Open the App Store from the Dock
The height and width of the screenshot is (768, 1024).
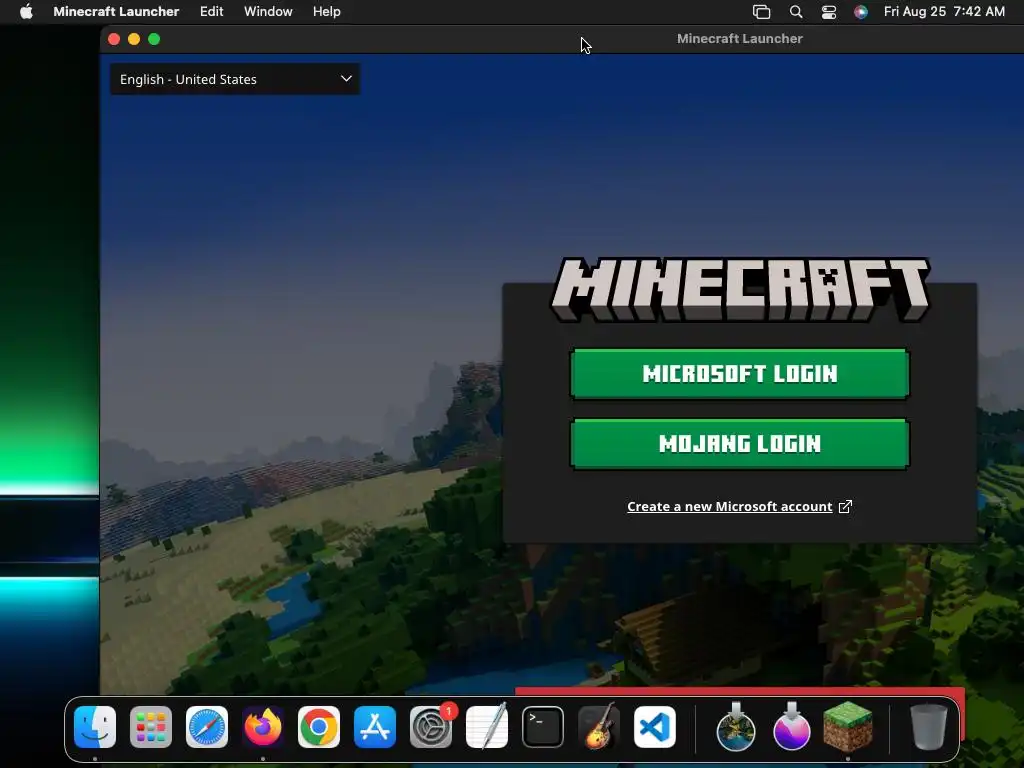(375, 727)
